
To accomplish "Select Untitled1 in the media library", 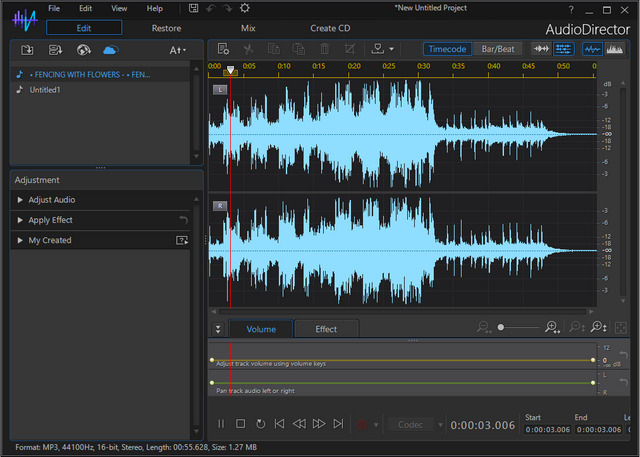I will coord(45,89).
